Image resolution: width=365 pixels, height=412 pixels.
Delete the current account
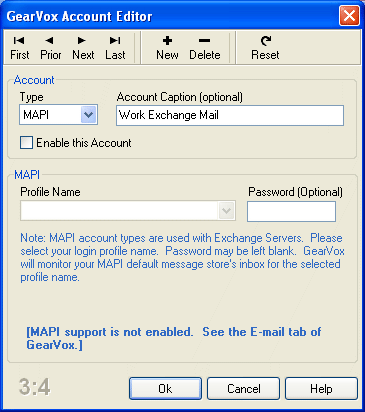coord(205,48)
